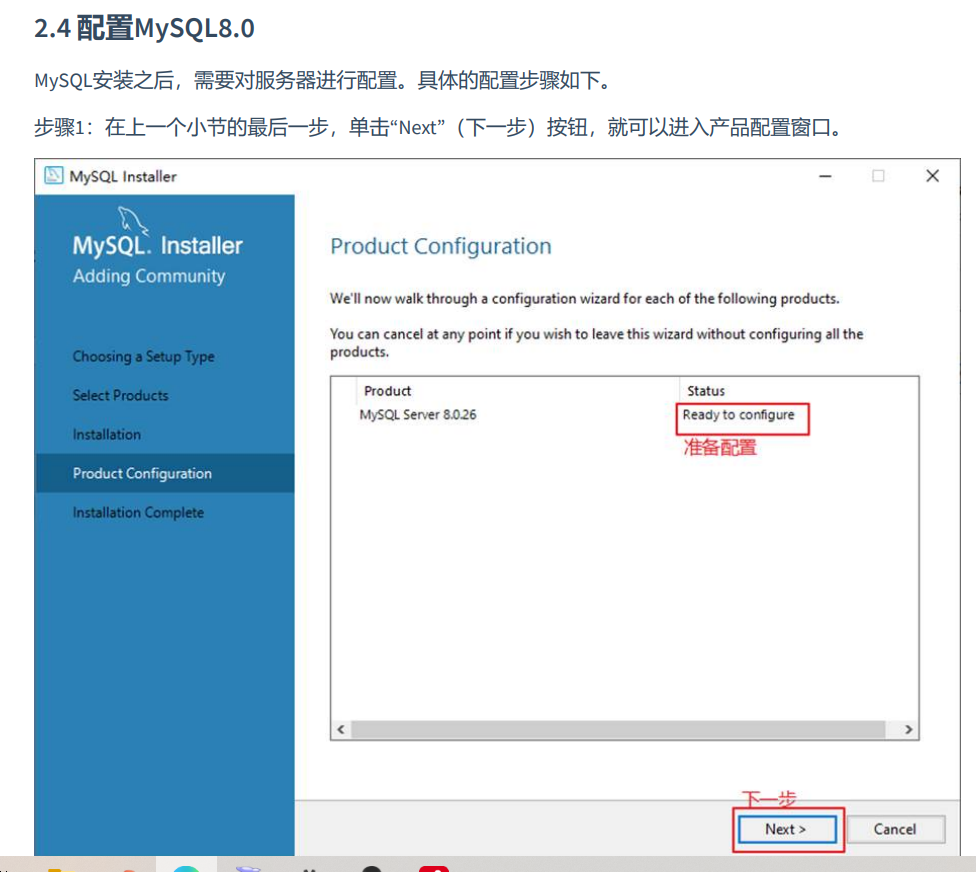Viewport: 976px width, 872px height.
Task: Click the Ready to configure status cell
Action: [738, 415]
